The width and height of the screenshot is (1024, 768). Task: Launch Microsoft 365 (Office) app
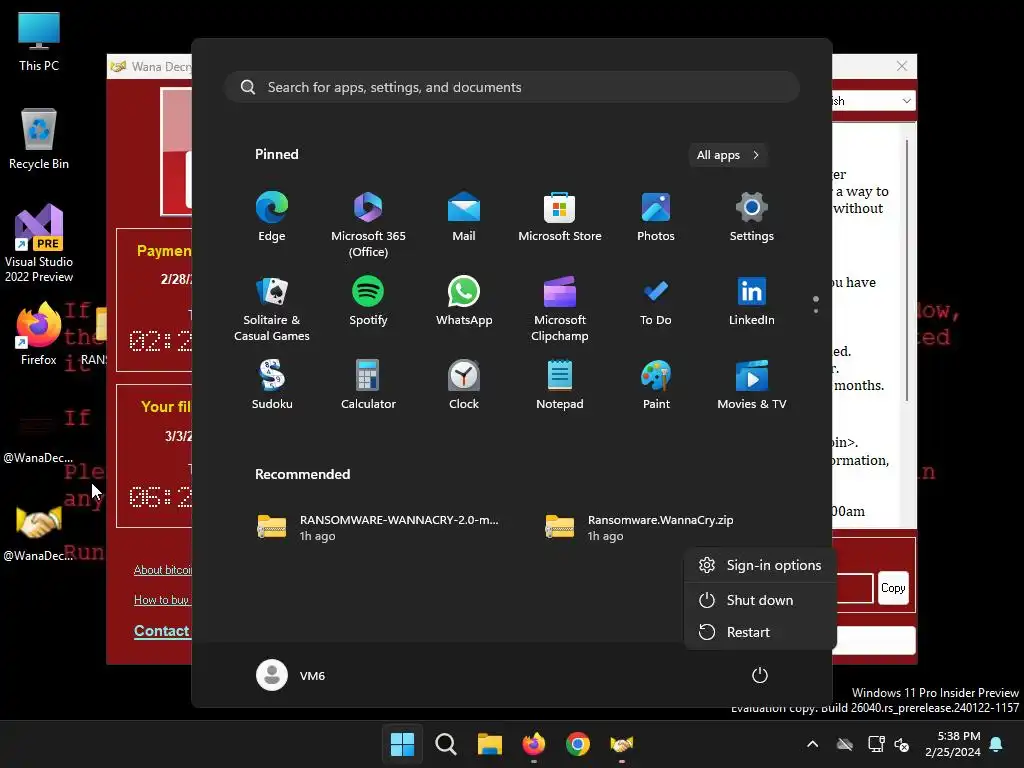[368, 225]
